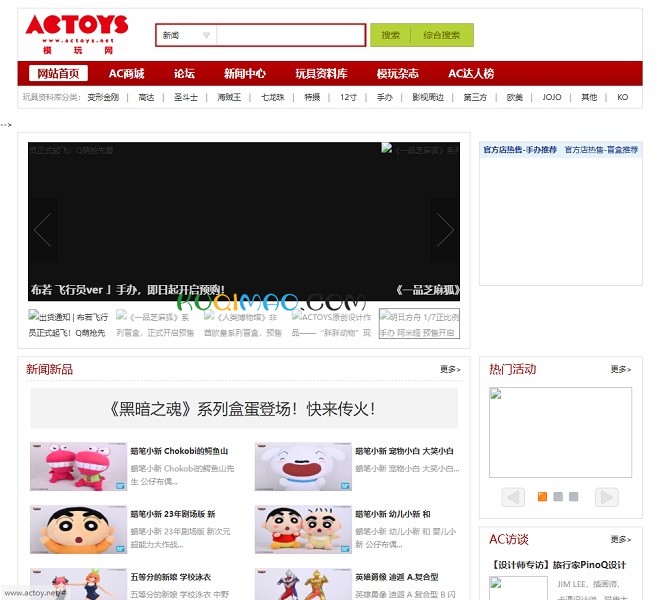Click the ACTOYS logo
The image size is (657, 600).
pos(77,34)
